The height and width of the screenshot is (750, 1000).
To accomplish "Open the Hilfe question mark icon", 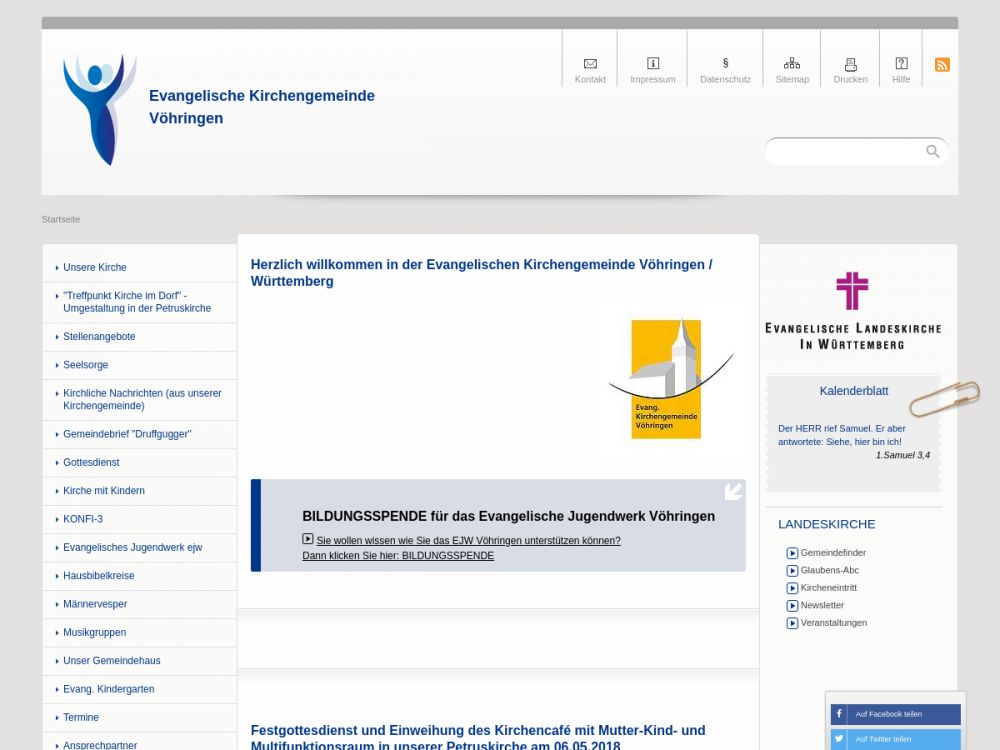I will coord(901,64).
